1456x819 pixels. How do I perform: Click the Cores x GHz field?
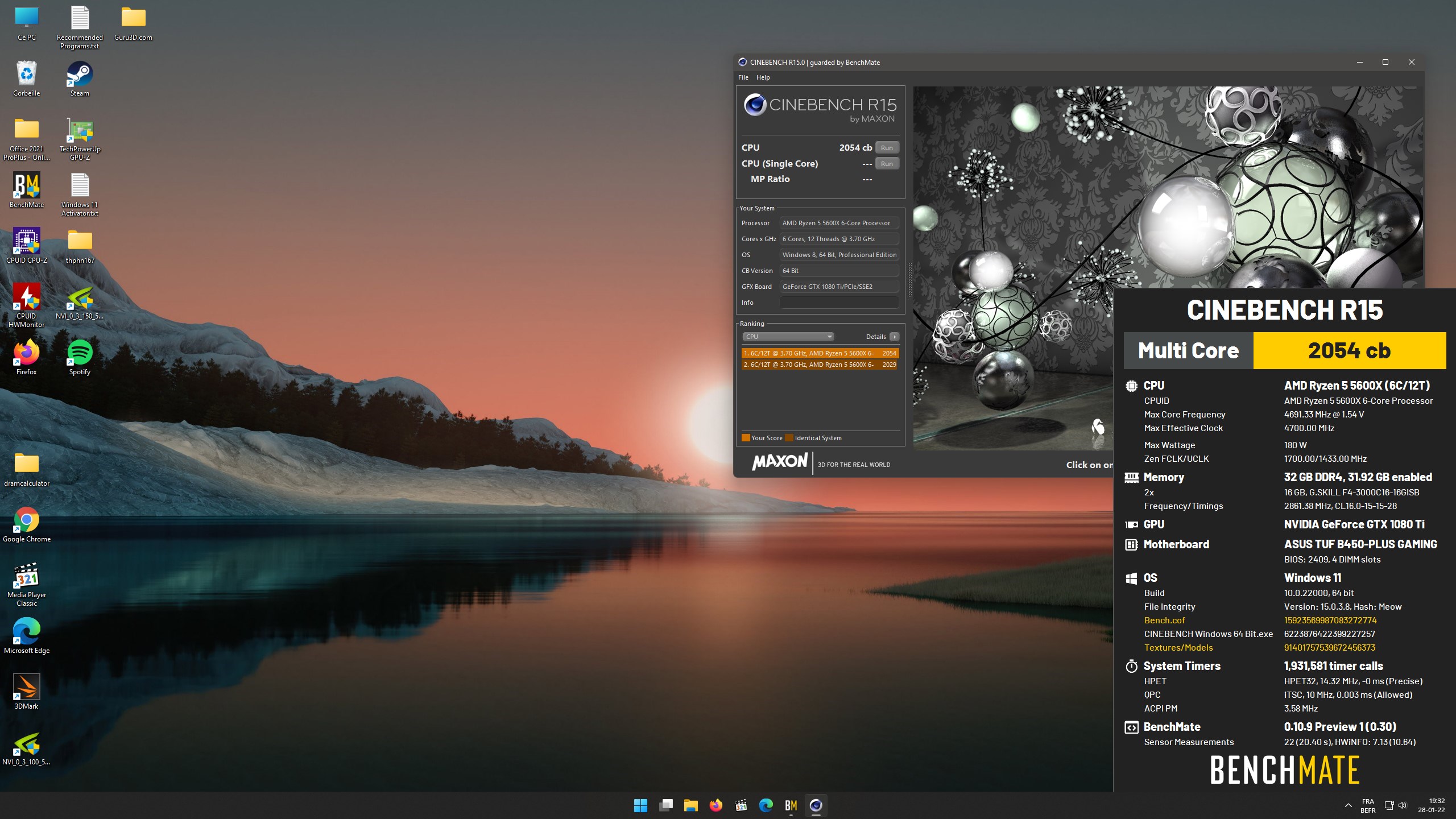839,239
